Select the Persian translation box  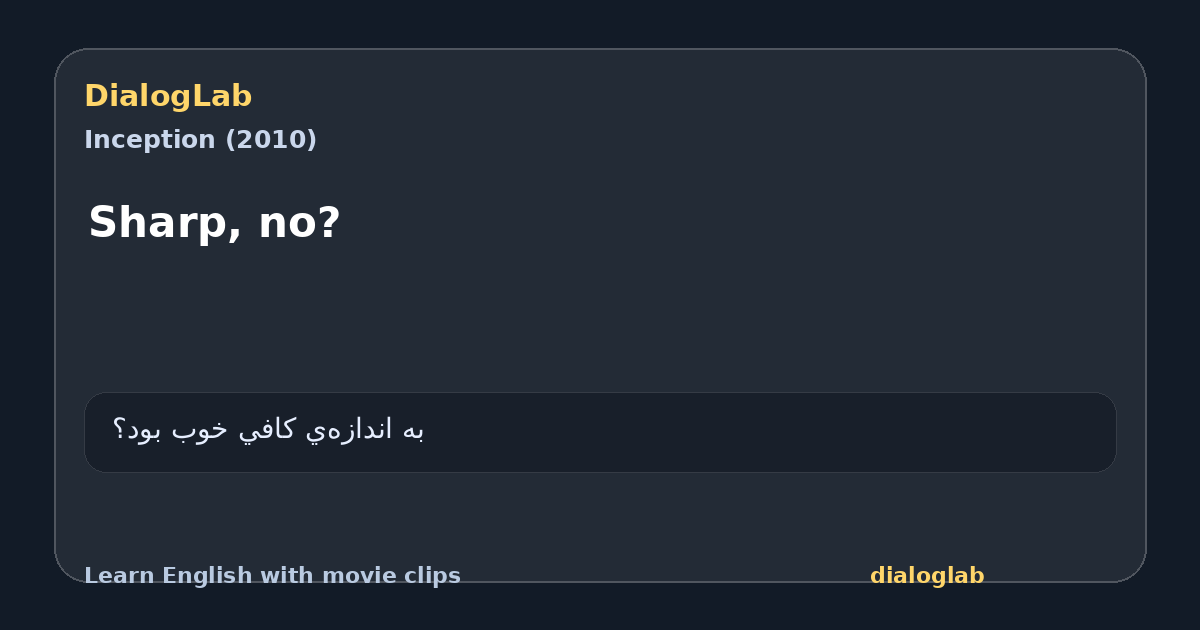coord(600,432)
